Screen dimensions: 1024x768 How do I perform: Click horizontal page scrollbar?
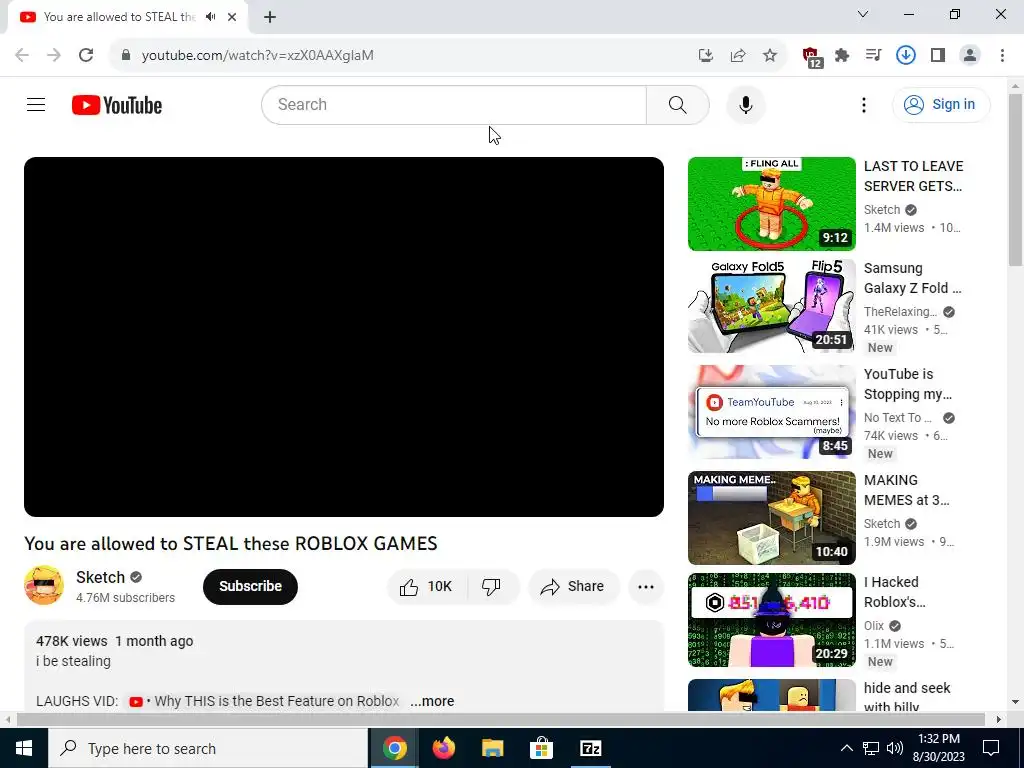500,719
